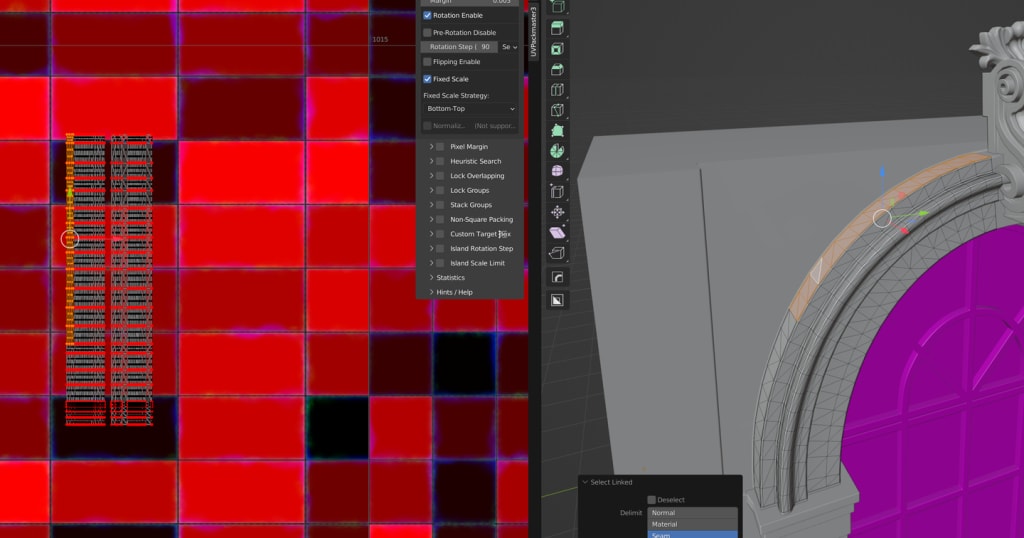Select the Poly Build tool
1024x538 pixels.
pos(557,131)
